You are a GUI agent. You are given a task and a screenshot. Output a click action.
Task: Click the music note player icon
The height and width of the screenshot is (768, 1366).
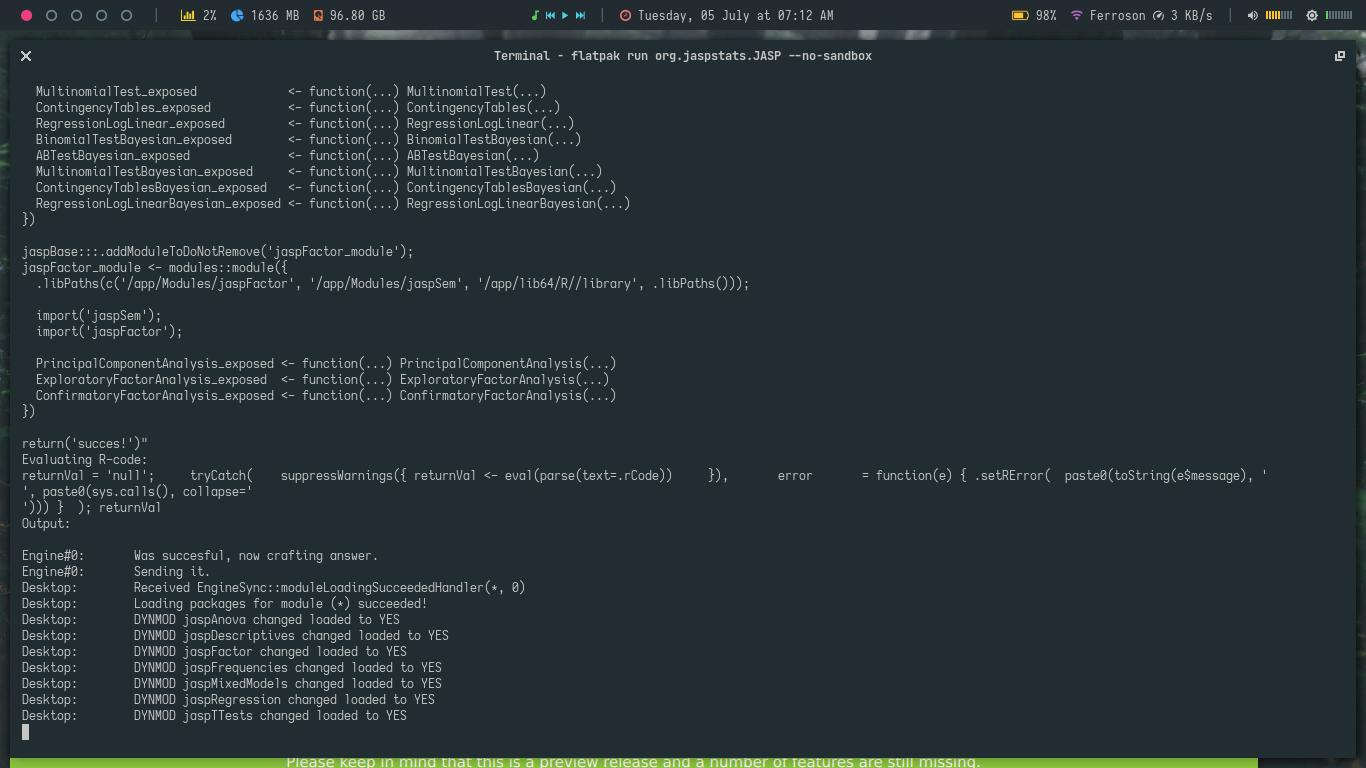point(536,15)
